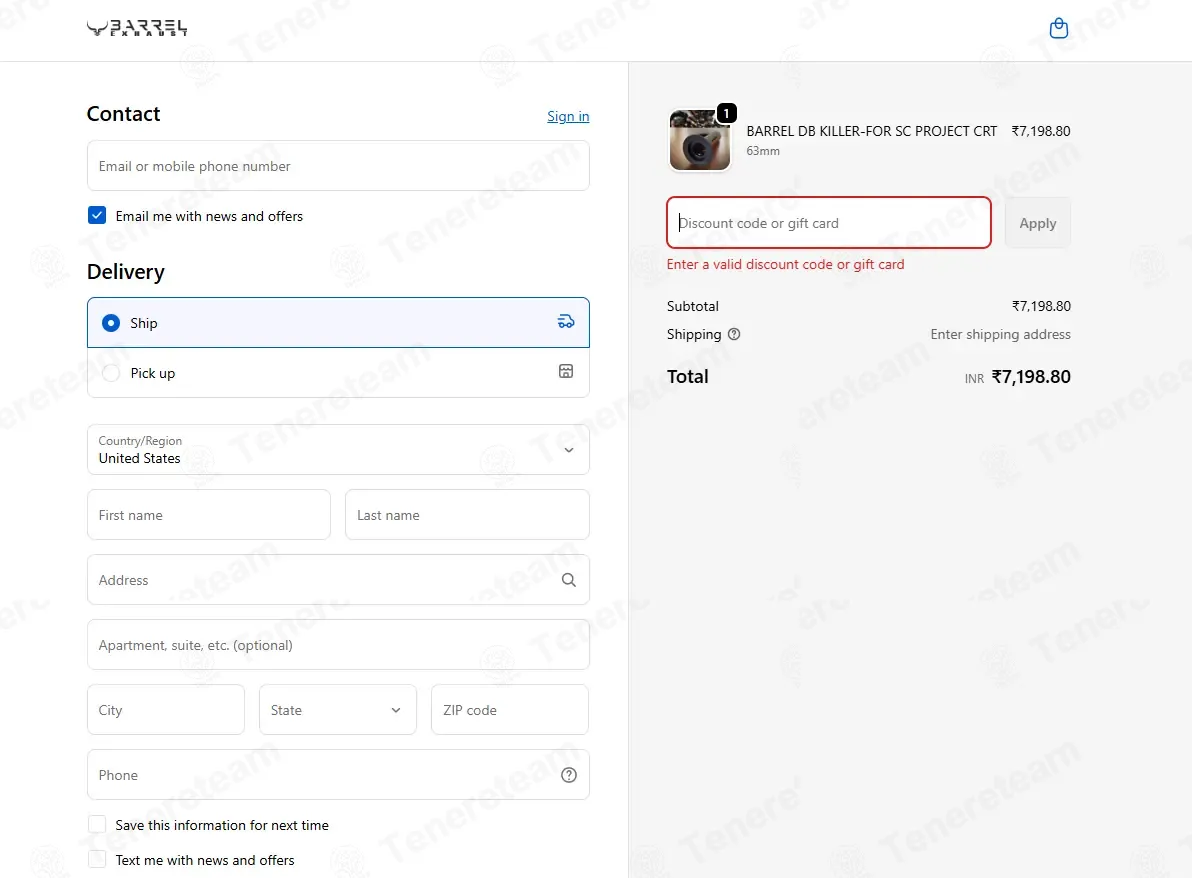Click the Email or mobile phone number field

338,166
